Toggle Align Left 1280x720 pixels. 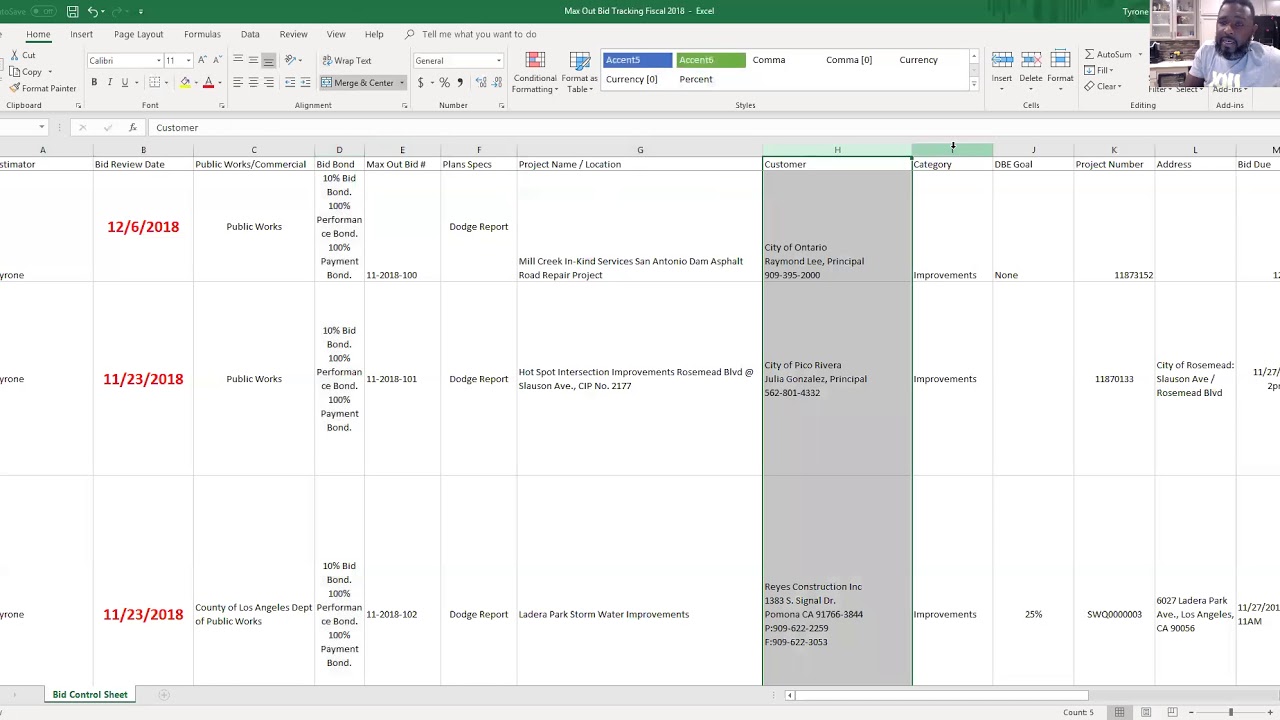coord(238,82)
